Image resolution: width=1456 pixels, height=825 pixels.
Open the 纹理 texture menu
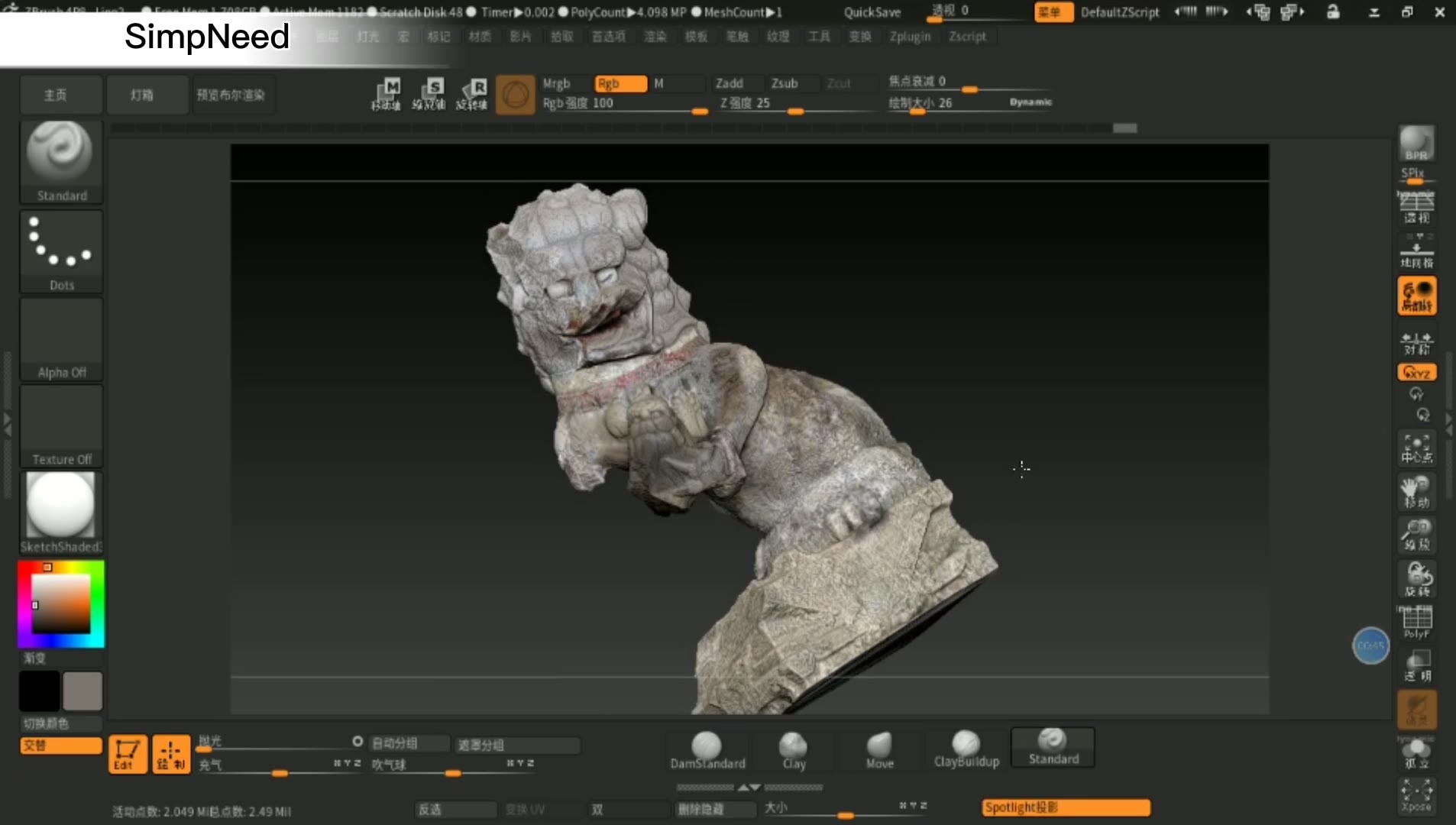point(778,37)
